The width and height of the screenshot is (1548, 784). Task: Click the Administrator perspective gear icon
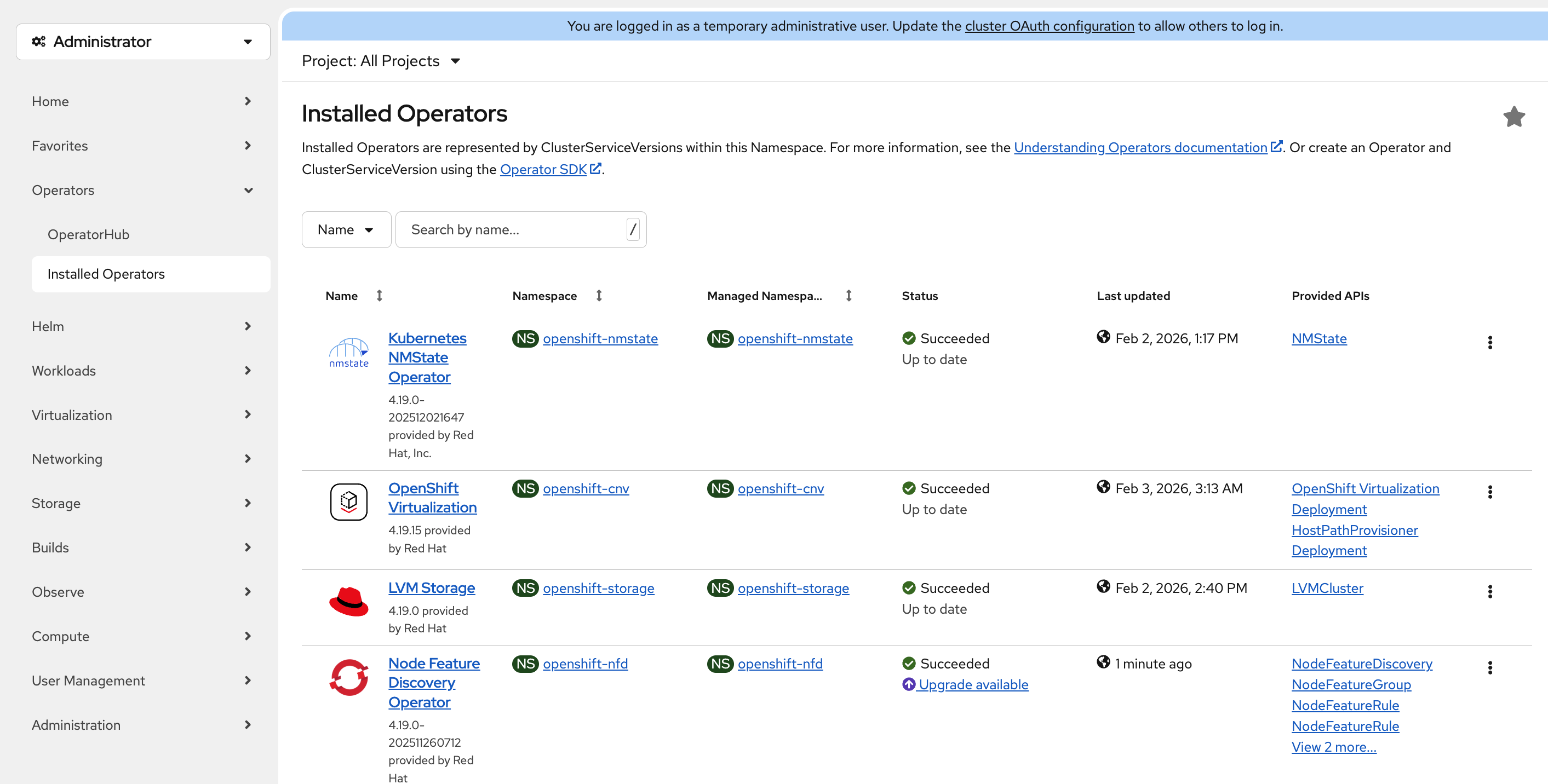[x=38, y=42]
